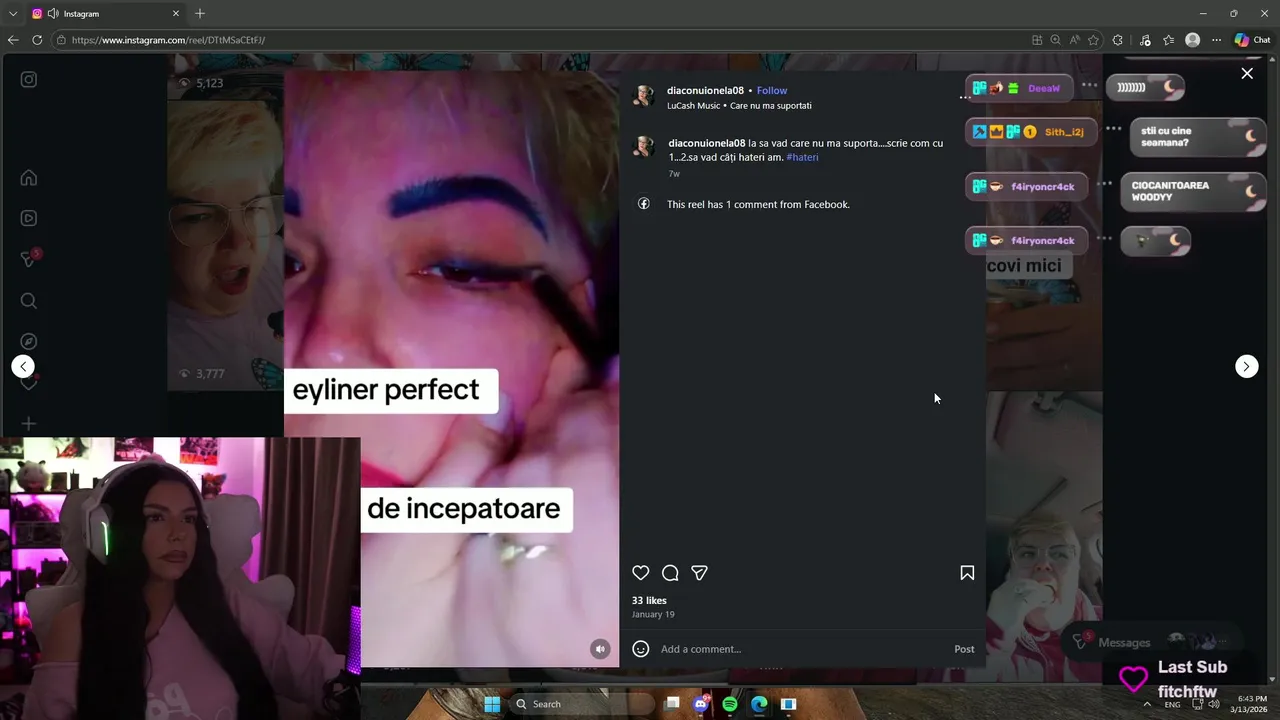Open the Search icon in Instagram sidebar

[29, 301]
